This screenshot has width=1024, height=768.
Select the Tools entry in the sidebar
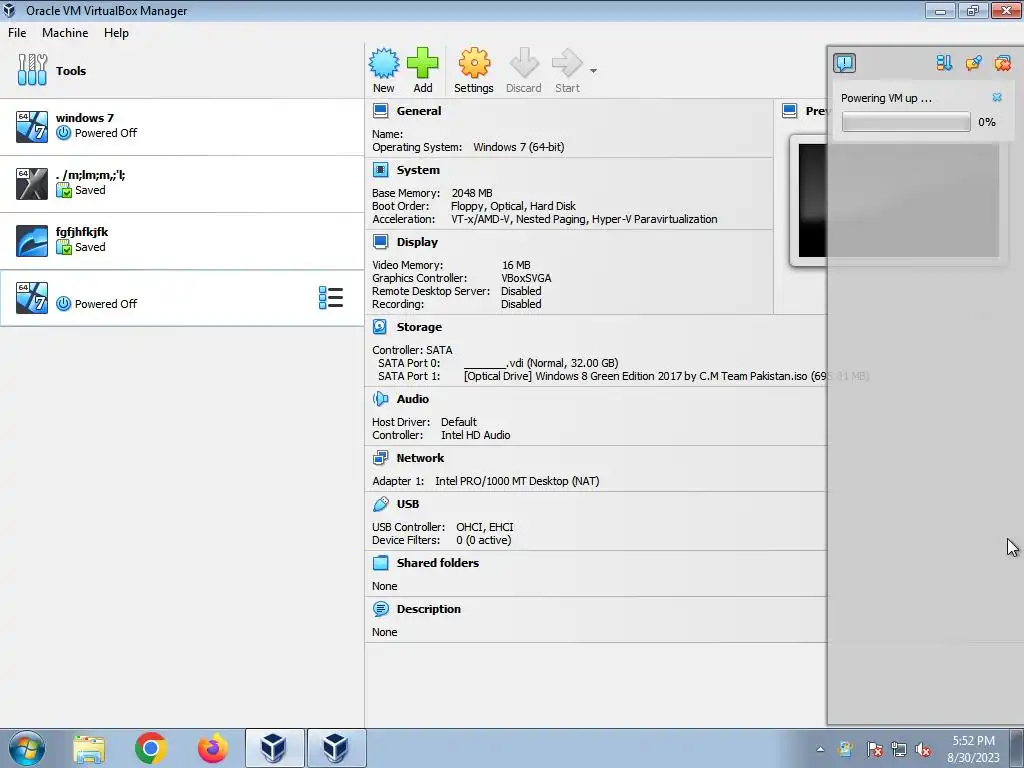182,71
